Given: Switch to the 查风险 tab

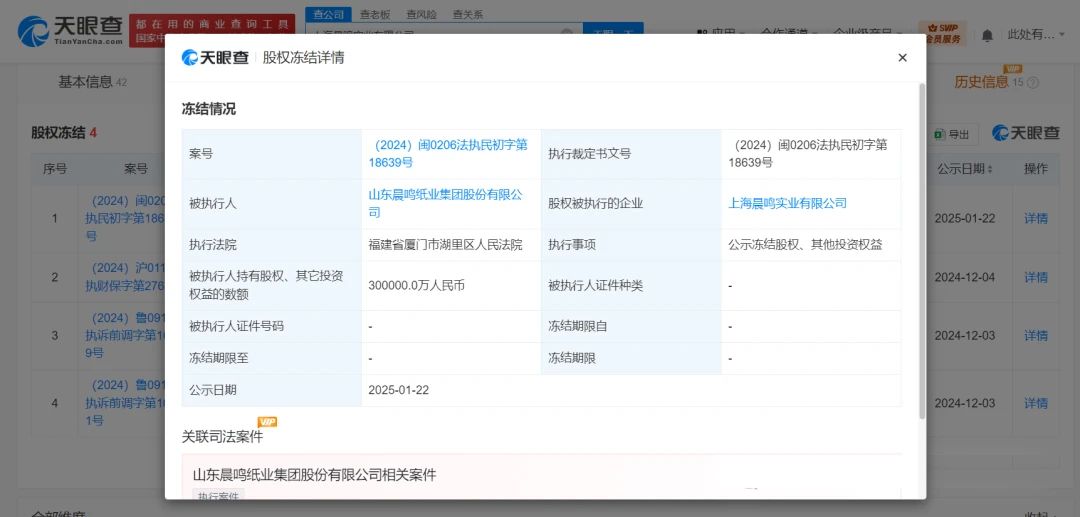Looking at the screenshot, I should pos(421,15).
